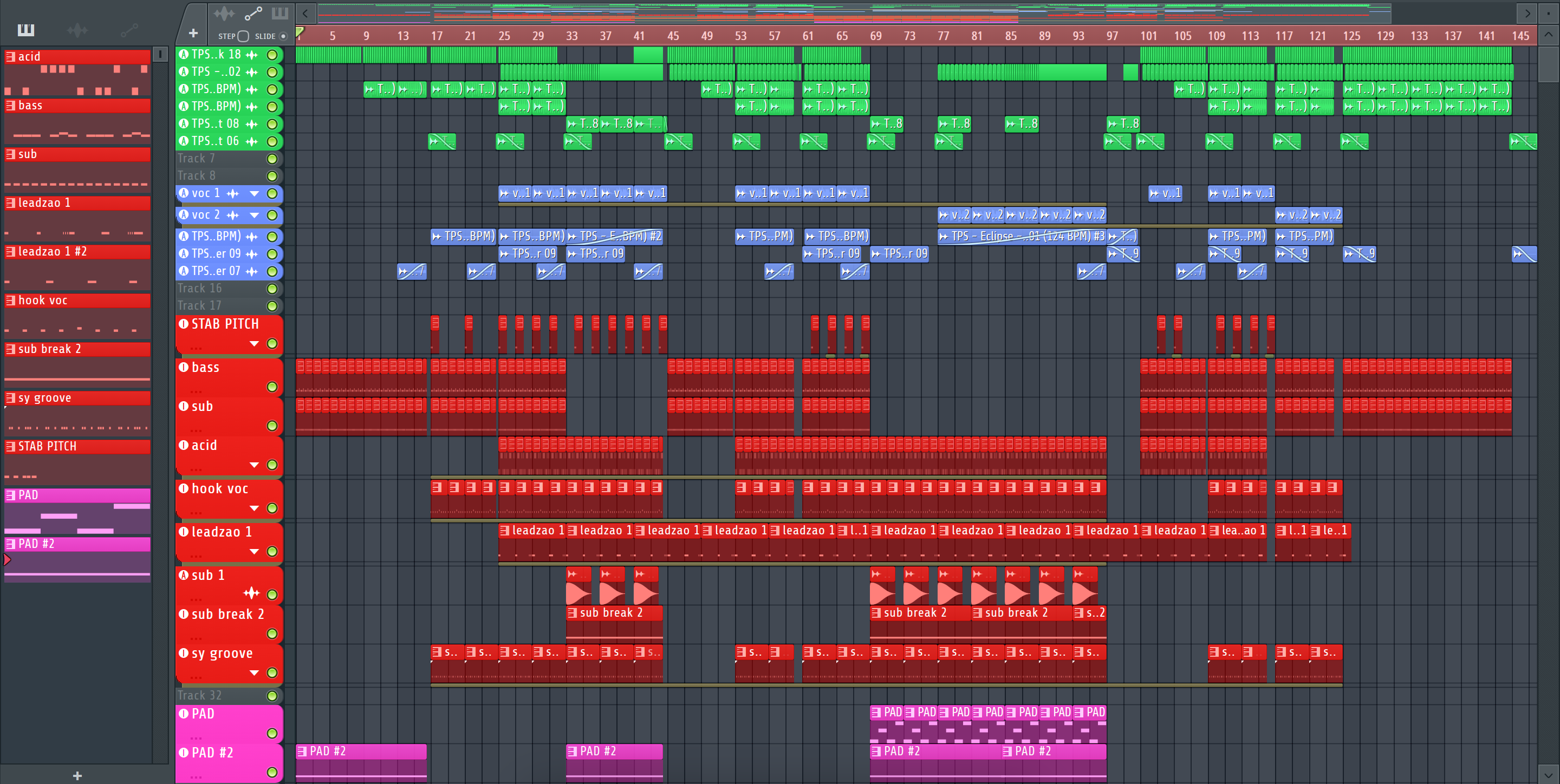Click the waveform icon on track TPS..k 18

pos(251,55)
